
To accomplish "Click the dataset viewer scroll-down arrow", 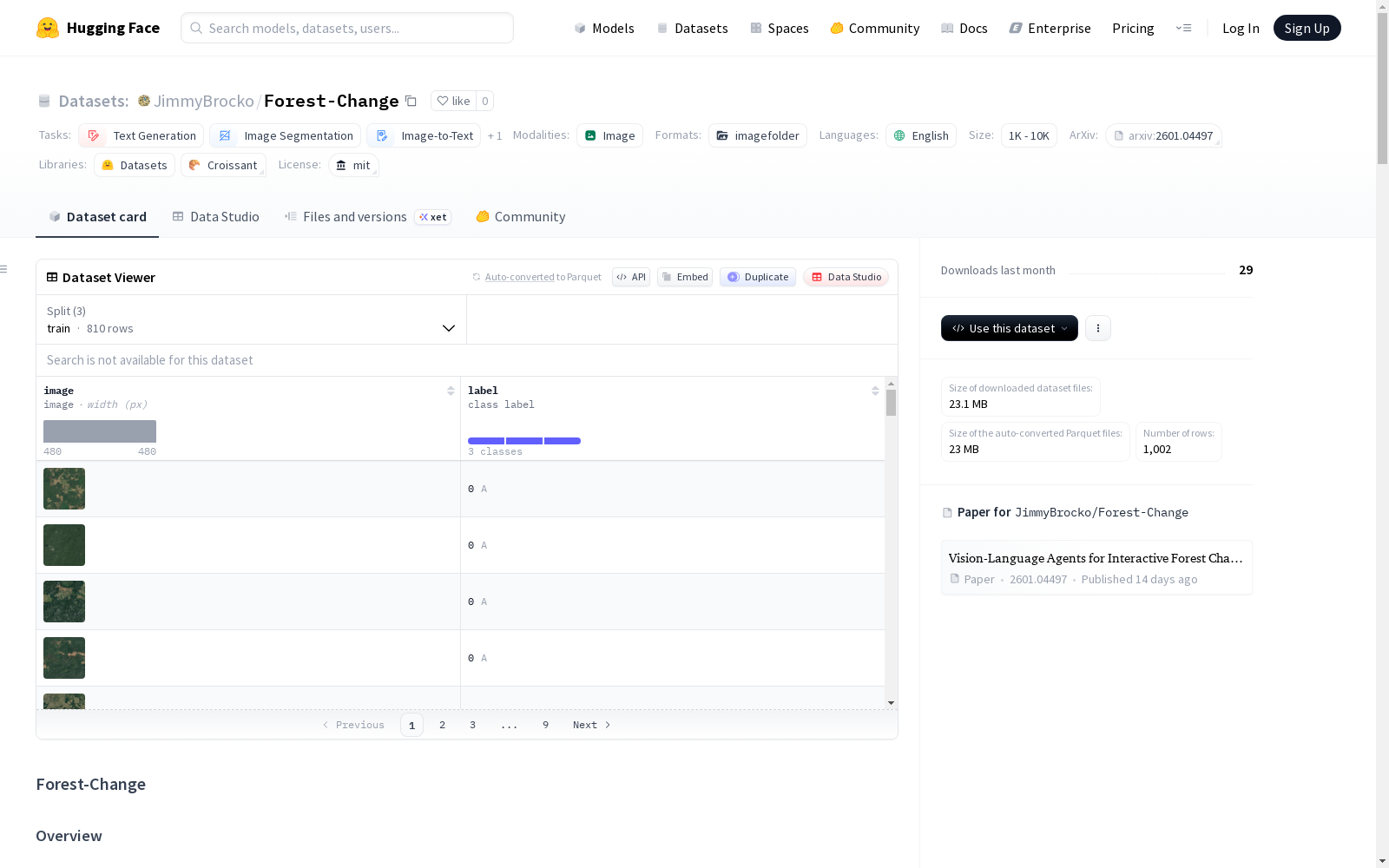I will point(891,703).
